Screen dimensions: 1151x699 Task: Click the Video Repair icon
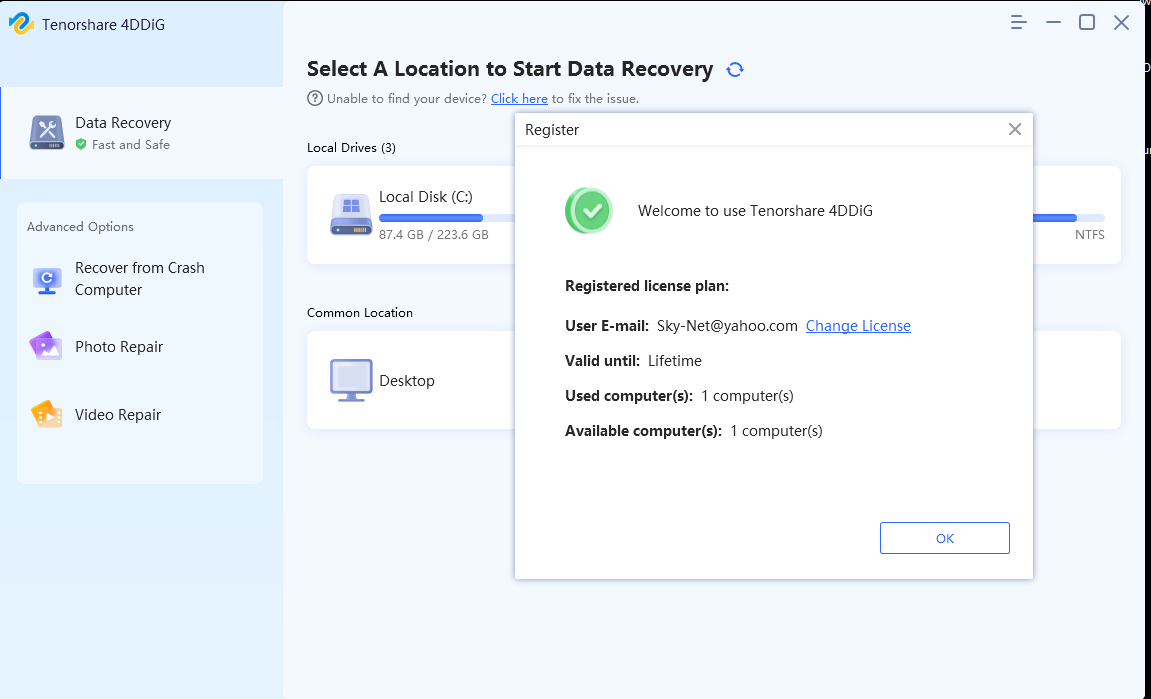[x=46, y=414]
